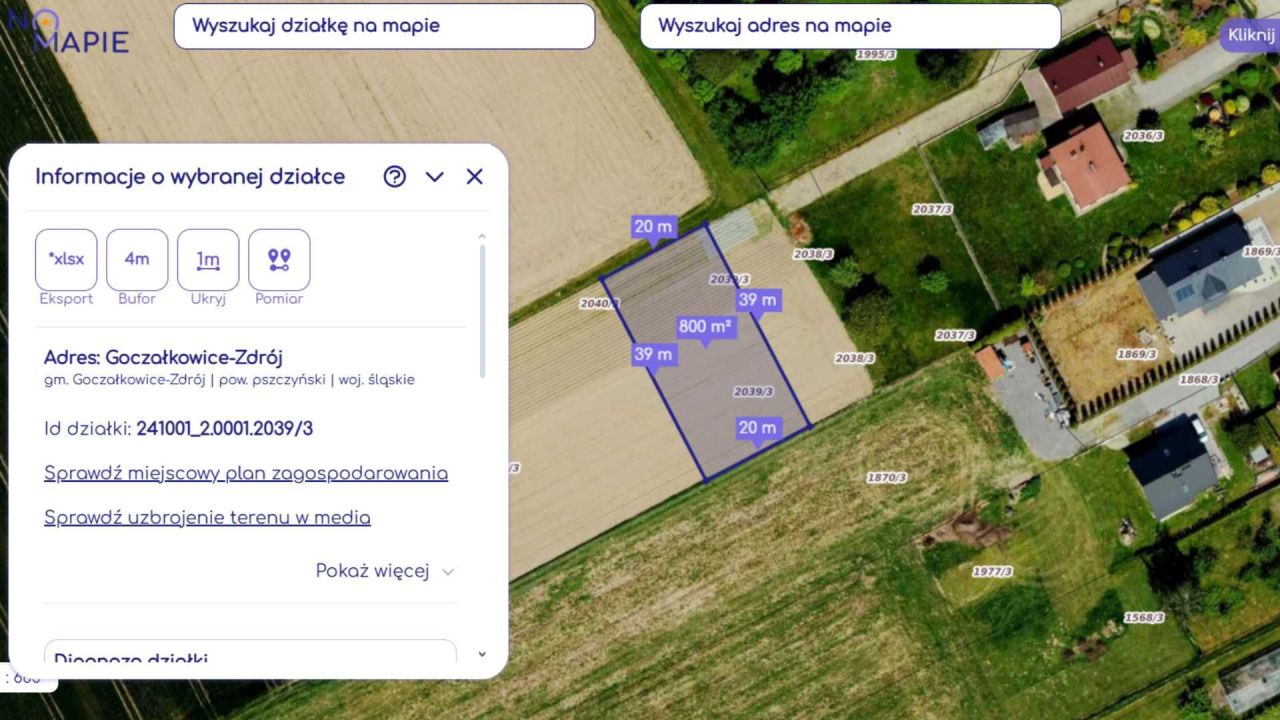Screen dimensions: 1280x720
Task: Click the Kliknij button
Action: point(1251,35)
